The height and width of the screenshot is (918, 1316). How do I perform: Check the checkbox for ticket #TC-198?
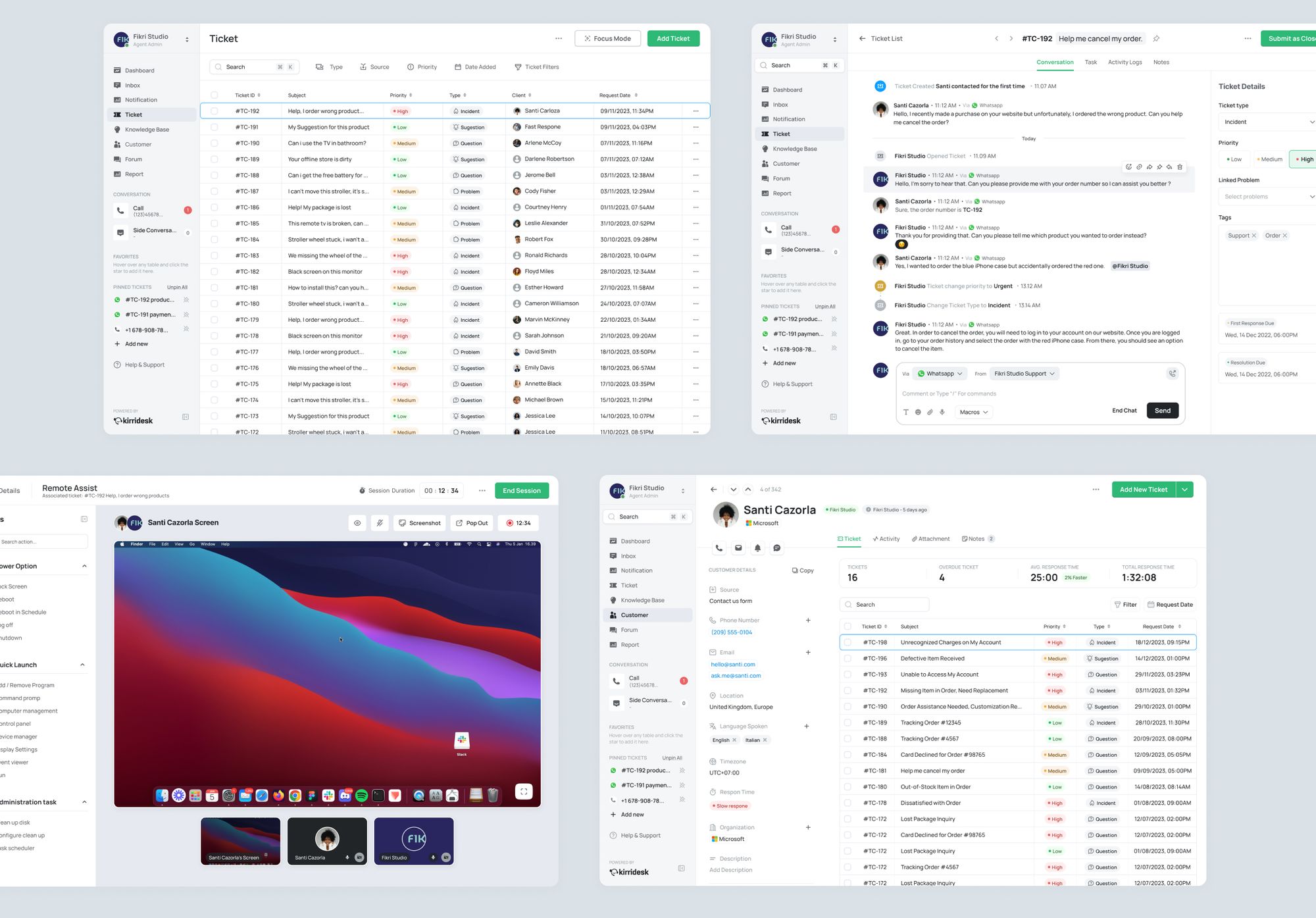[x=848, y=642]
